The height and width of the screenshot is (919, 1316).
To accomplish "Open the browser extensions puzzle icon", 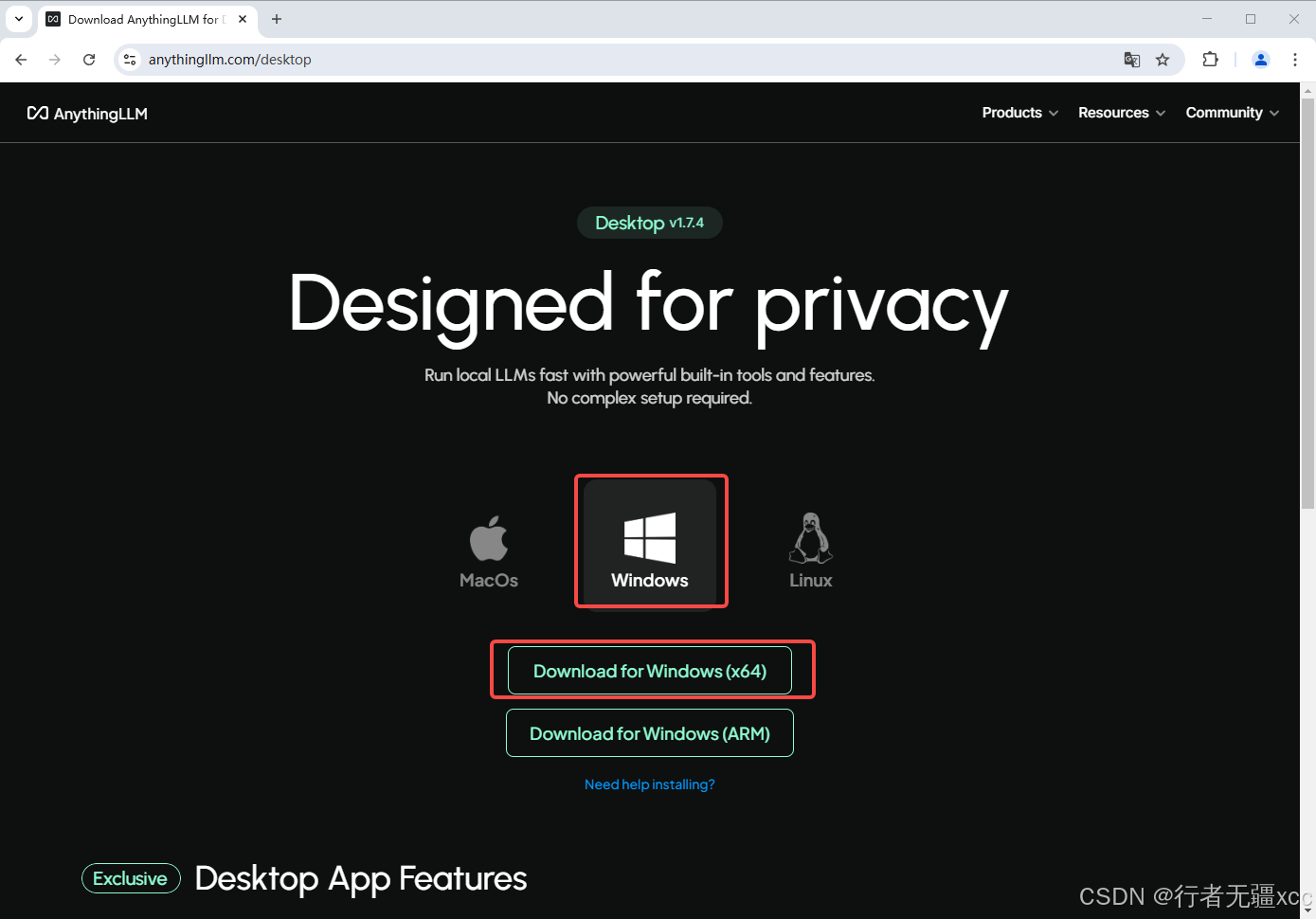I will [x=1210, y=60].
